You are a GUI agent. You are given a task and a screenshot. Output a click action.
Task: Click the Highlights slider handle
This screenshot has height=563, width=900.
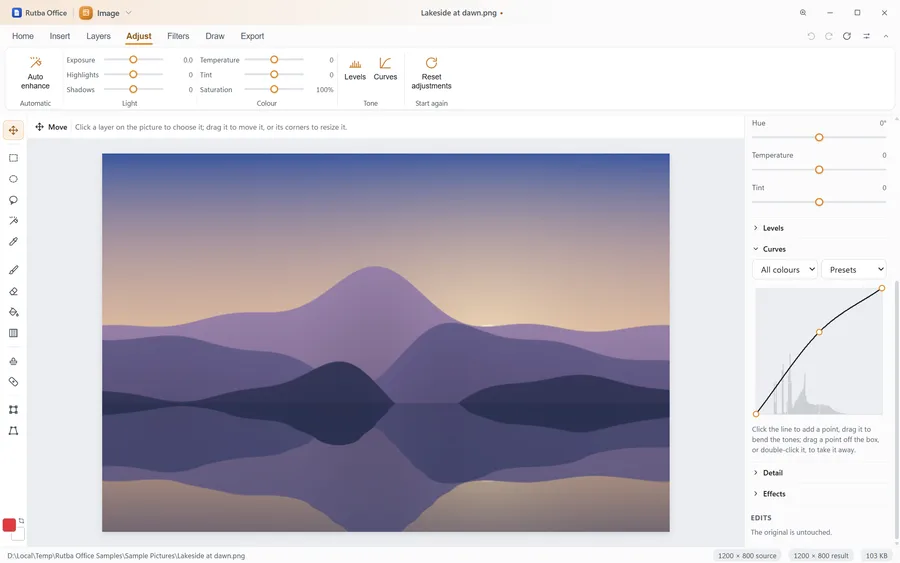pos(133,75)
